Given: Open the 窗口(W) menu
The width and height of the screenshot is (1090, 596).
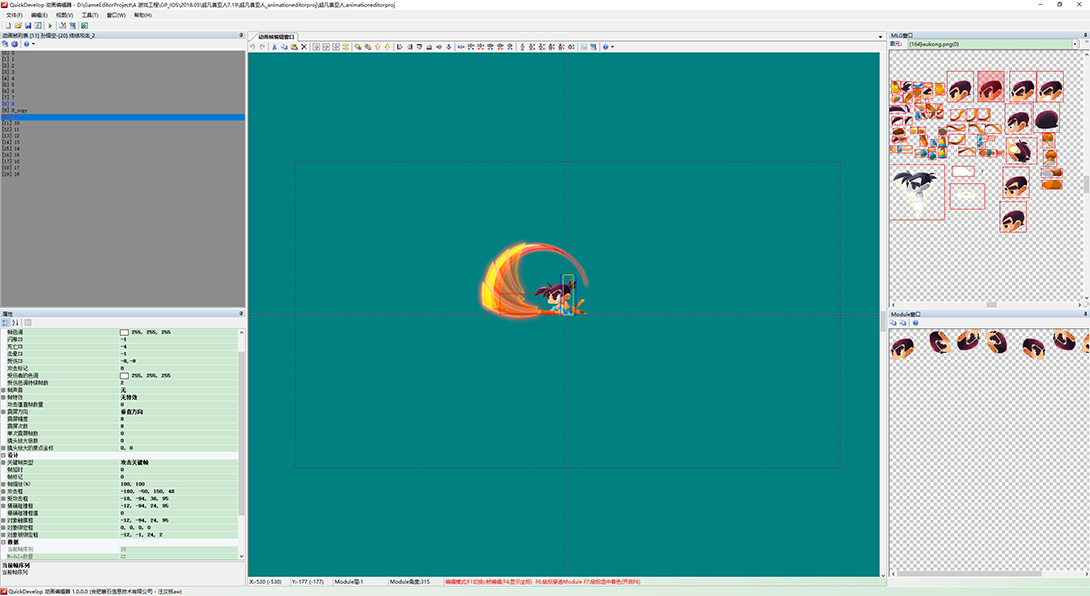Looking at the screenshot, I should point(116,15).
